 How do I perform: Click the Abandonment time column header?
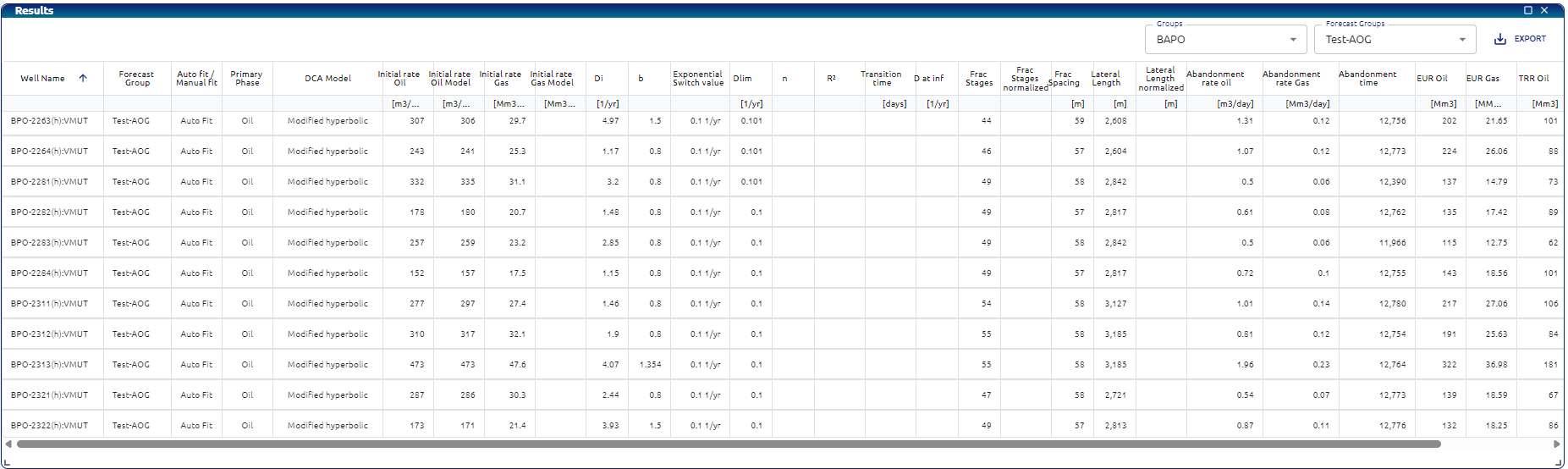pos(1367,79)
